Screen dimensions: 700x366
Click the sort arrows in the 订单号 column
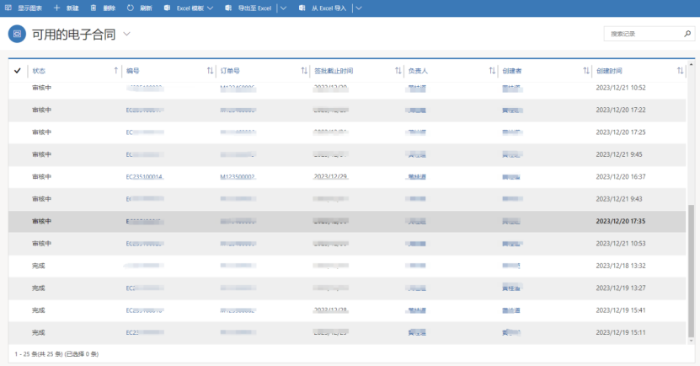(304, 71)
